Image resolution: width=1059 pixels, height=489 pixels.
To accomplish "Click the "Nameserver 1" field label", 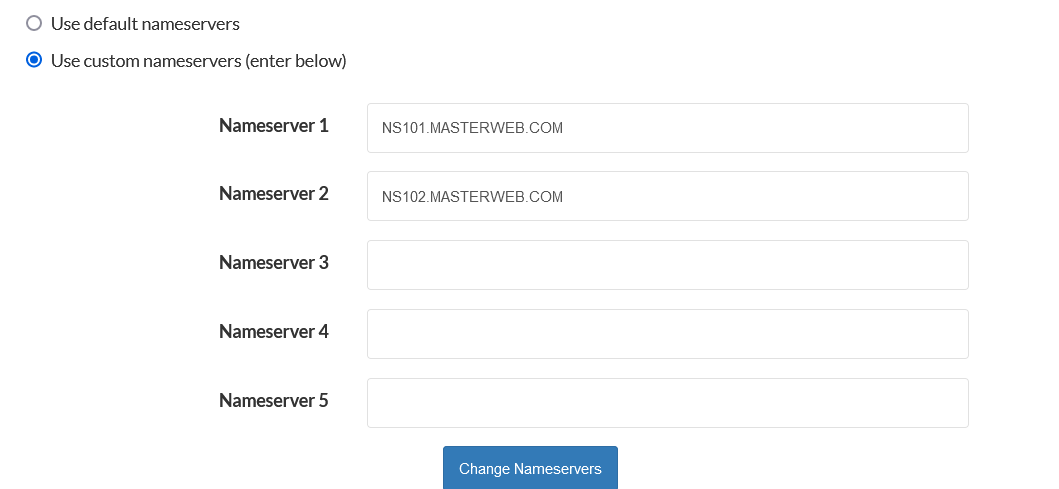I will tap(273, 126).
